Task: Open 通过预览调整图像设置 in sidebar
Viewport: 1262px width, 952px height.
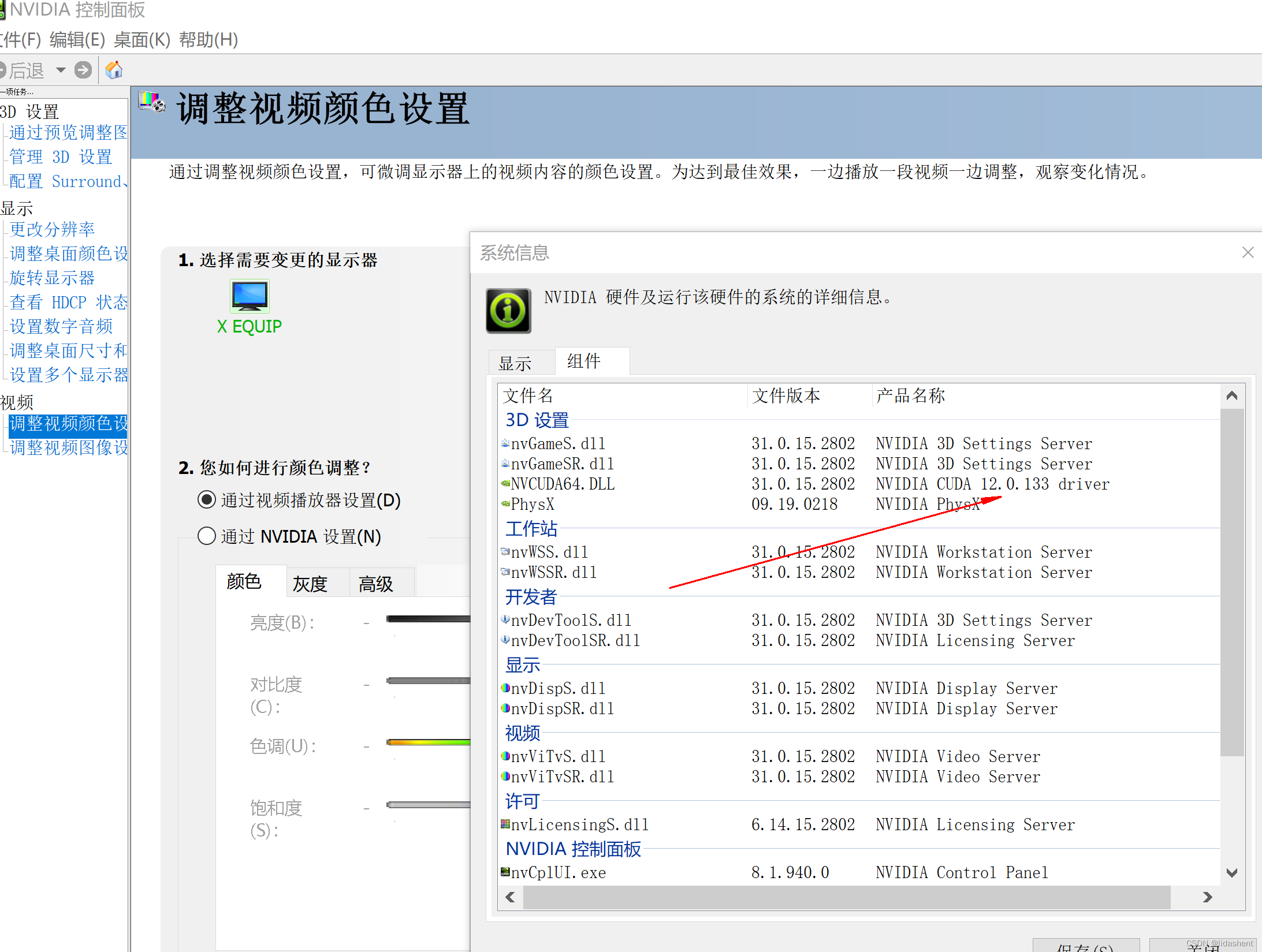Action: click(68, 133)
